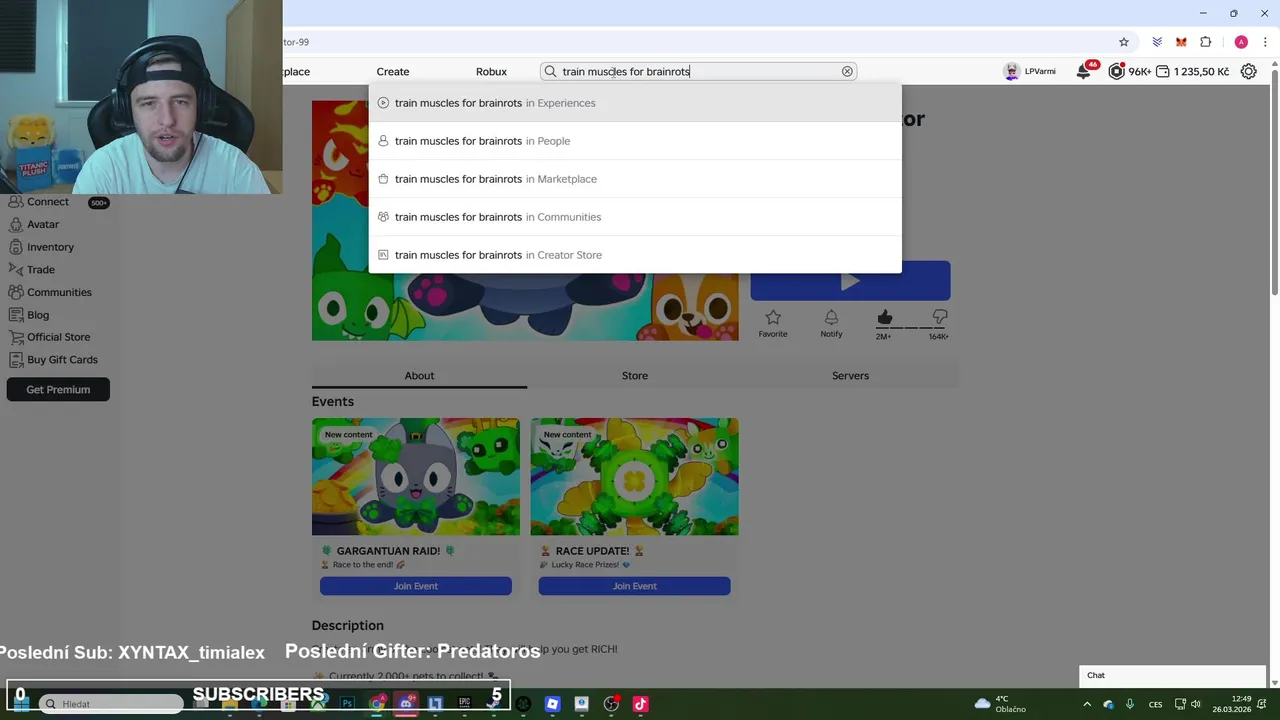This screenshot has height=720, width=1280.
Task: Open LPVarmi profile avatar
Action: coord(1012,71)
